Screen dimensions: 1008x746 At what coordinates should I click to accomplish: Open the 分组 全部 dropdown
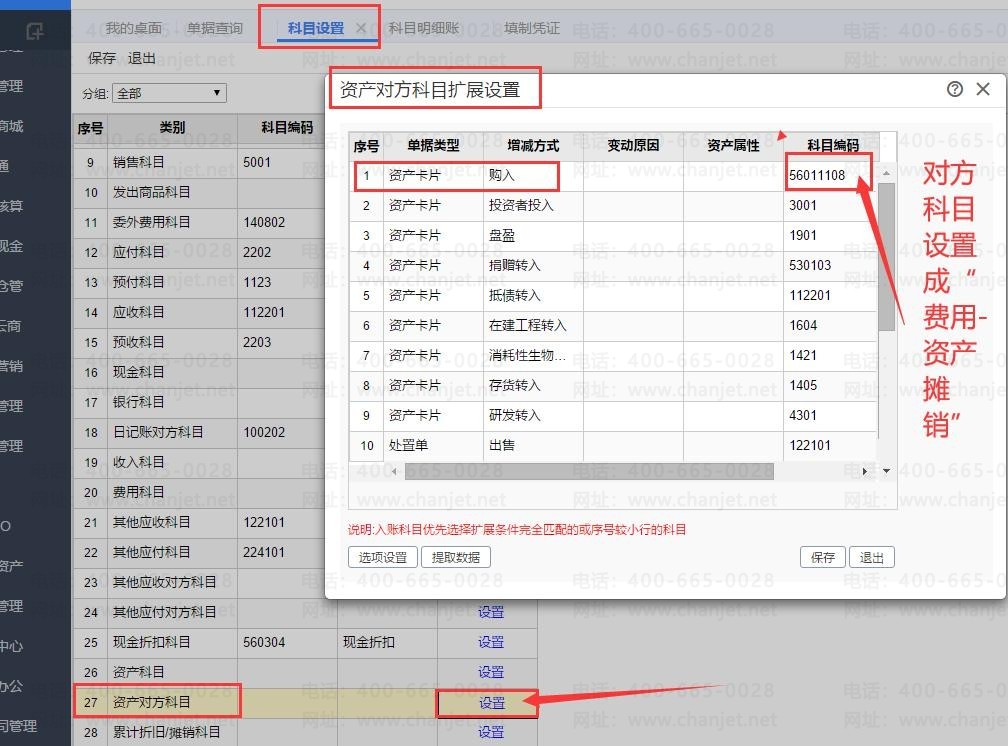[170, 93]
